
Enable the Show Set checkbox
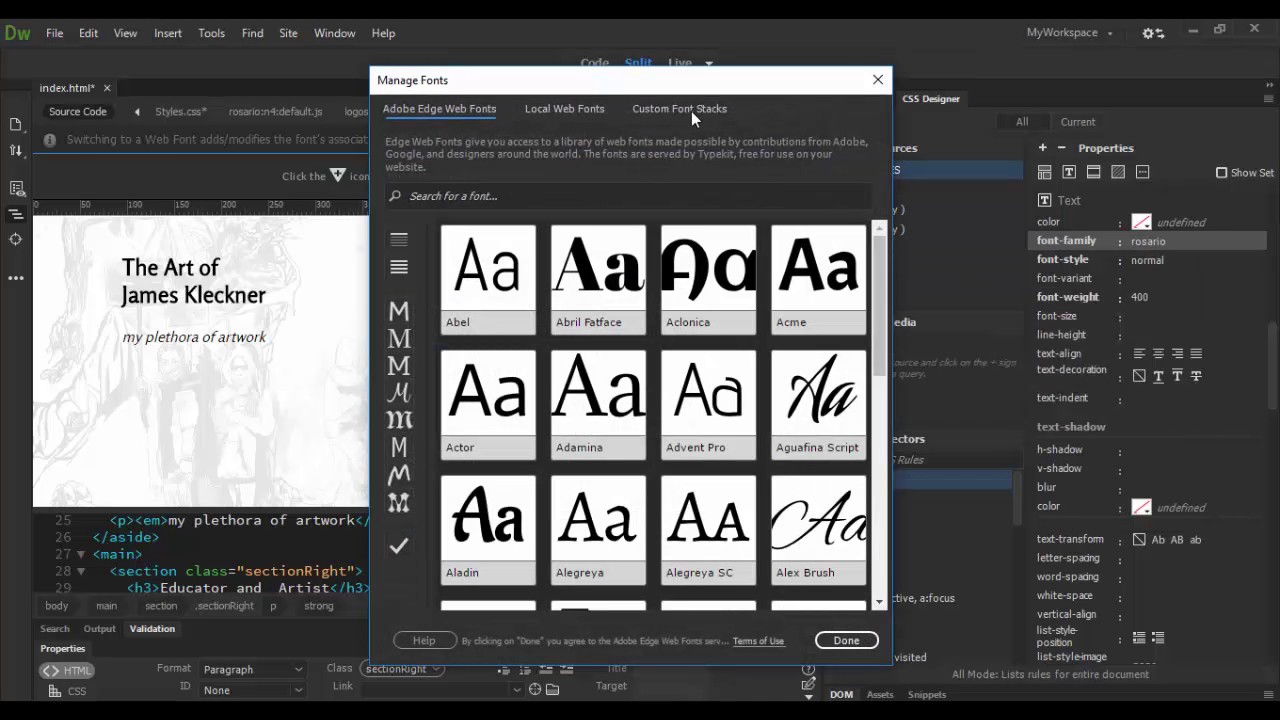click(x=1221, y=173)
